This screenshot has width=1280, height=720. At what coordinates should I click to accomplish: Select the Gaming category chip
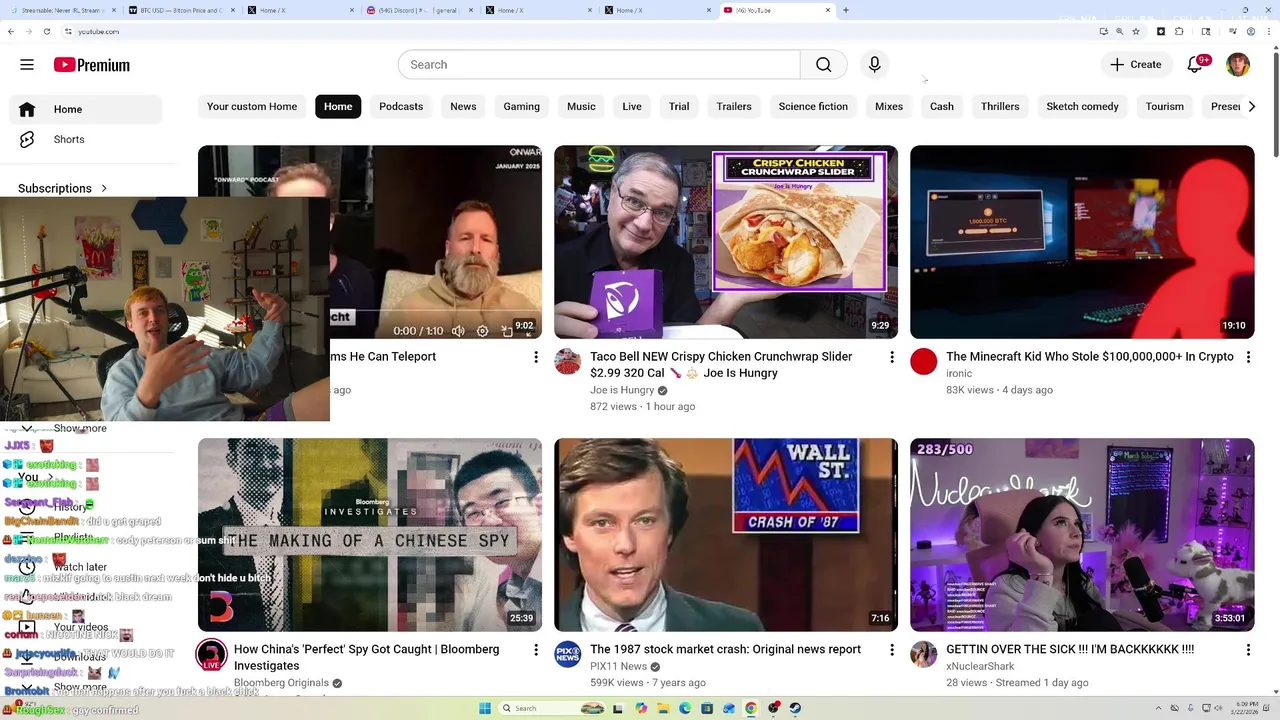521,107
